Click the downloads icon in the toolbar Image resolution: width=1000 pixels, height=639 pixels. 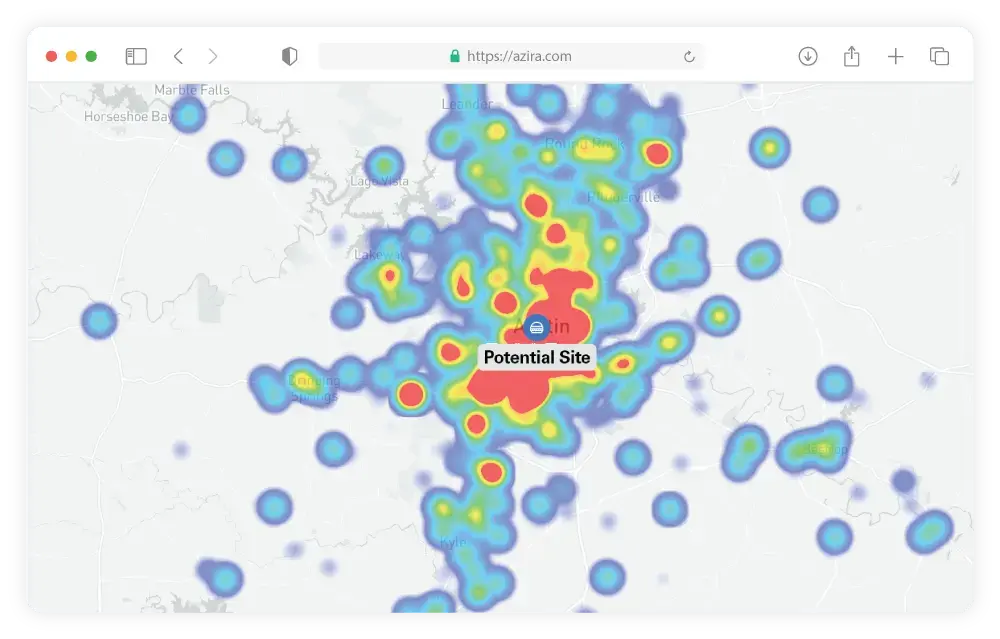808,56
